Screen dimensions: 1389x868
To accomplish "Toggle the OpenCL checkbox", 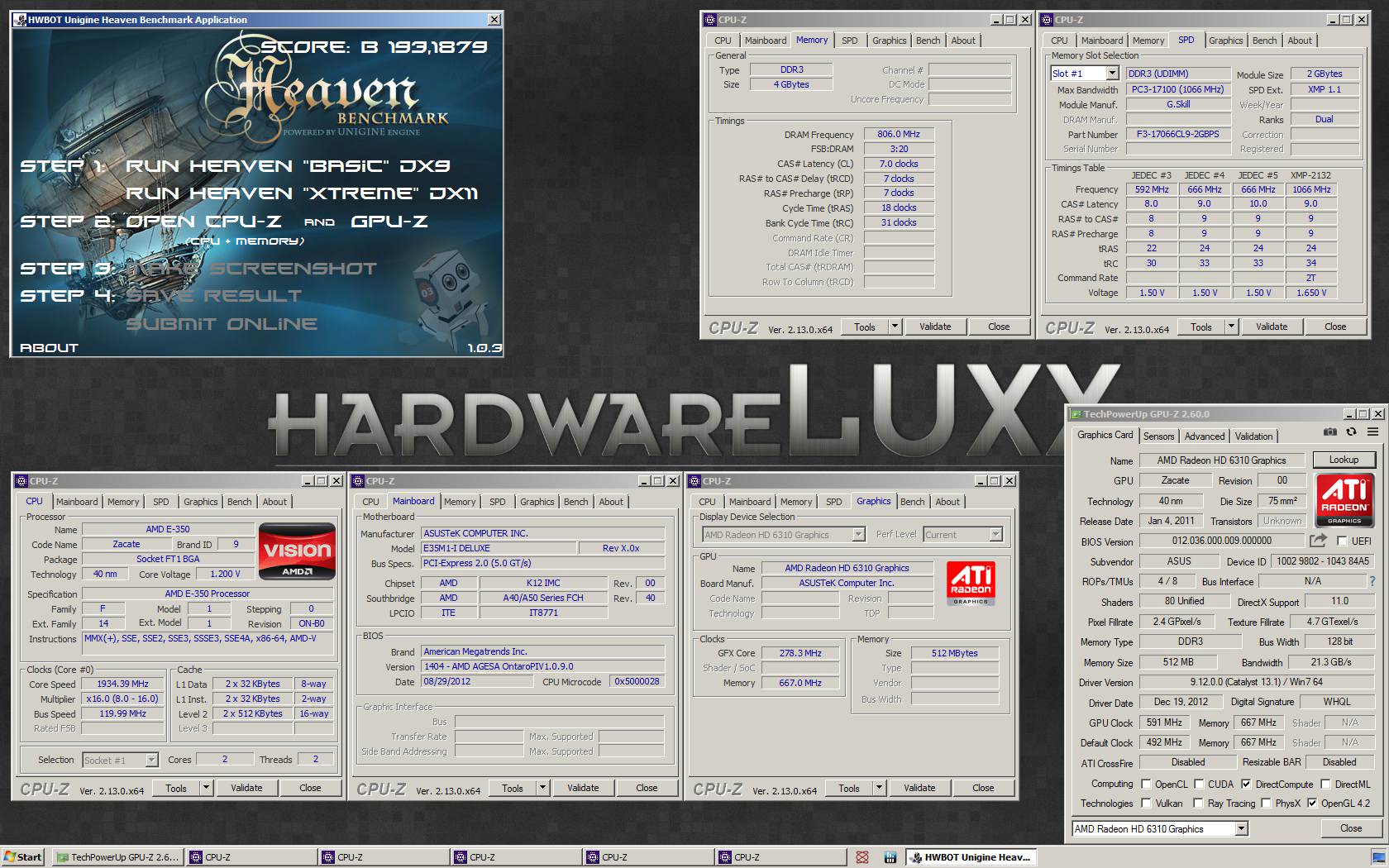I will tap(1146, 785).
